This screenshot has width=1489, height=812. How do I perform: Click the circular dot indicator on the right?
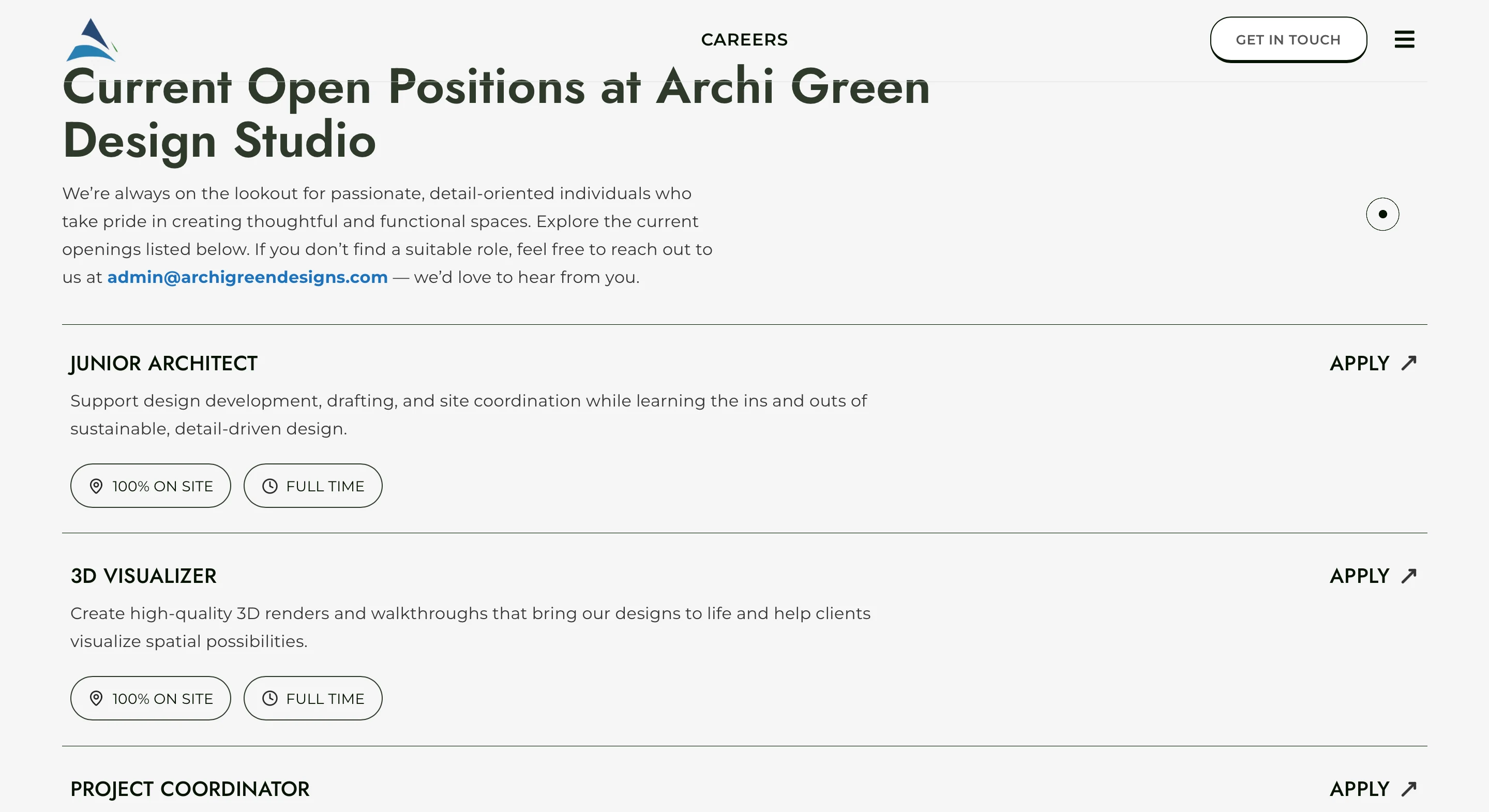[x=1382, y=215]
